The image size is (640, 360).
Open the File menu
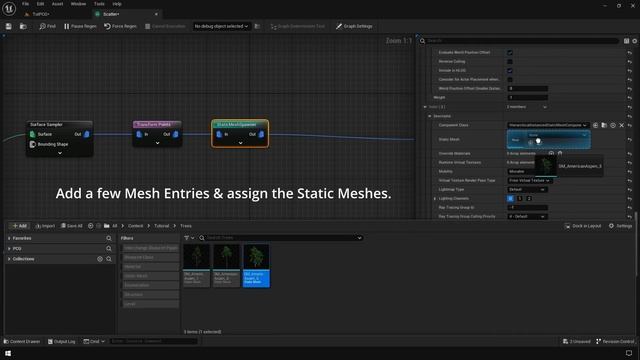tap(25, 4)
